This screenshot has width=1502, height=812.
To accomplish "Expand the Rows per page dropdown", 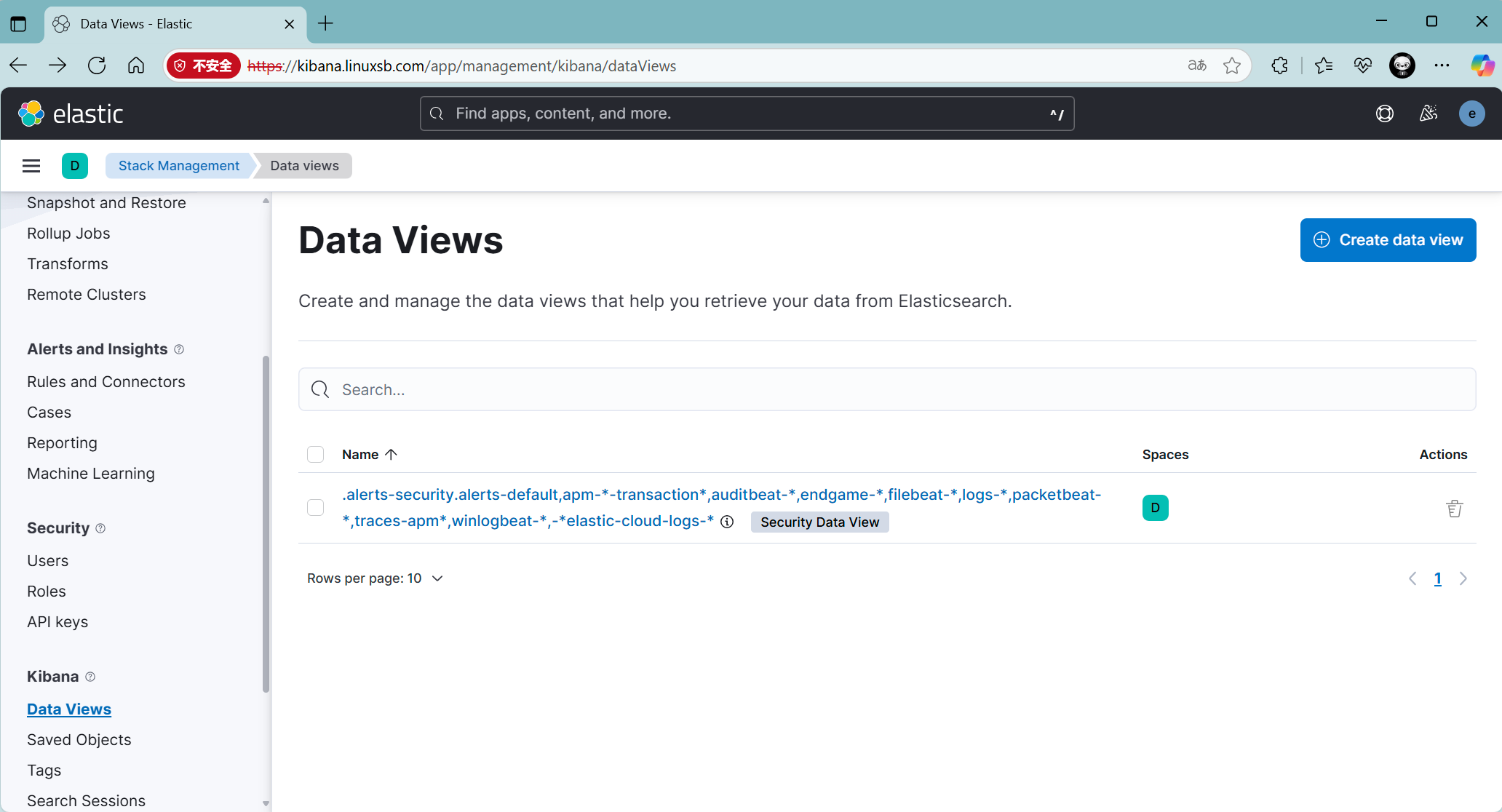I will (375, 578).
